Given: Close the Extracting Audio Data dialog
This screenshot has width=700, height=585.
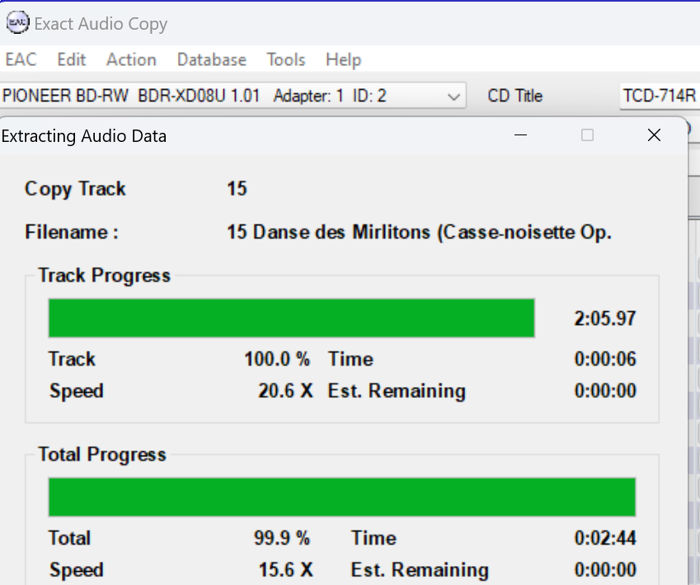Looking at the screenshot, I should [x=654, y=135].
